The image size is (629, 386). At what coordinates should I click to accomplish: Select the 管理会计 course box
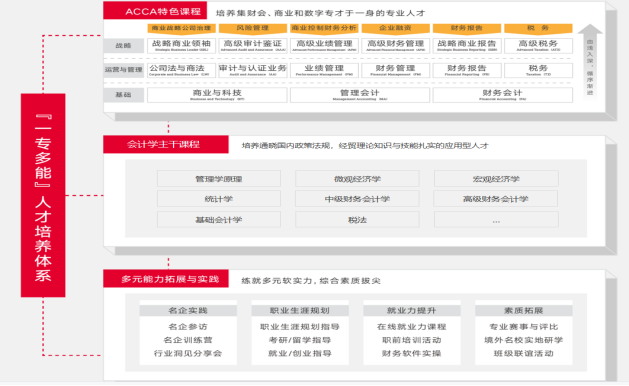360,95
